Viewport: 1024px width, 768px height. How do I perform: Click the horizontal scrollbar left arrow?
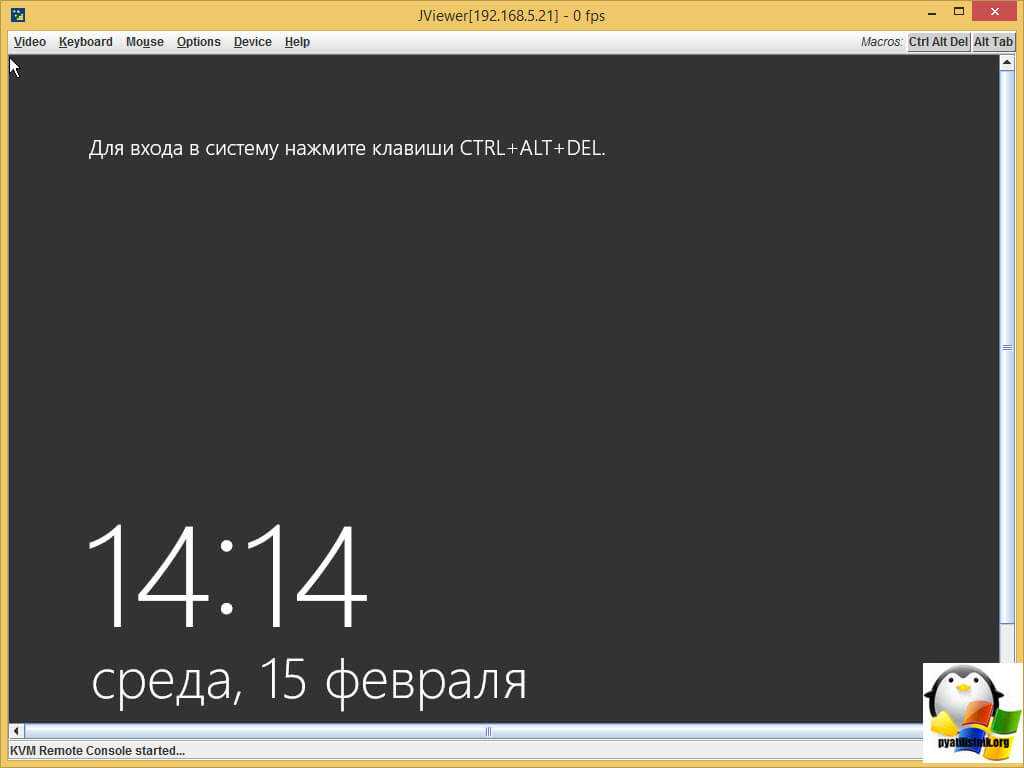[x=17, y=731]
